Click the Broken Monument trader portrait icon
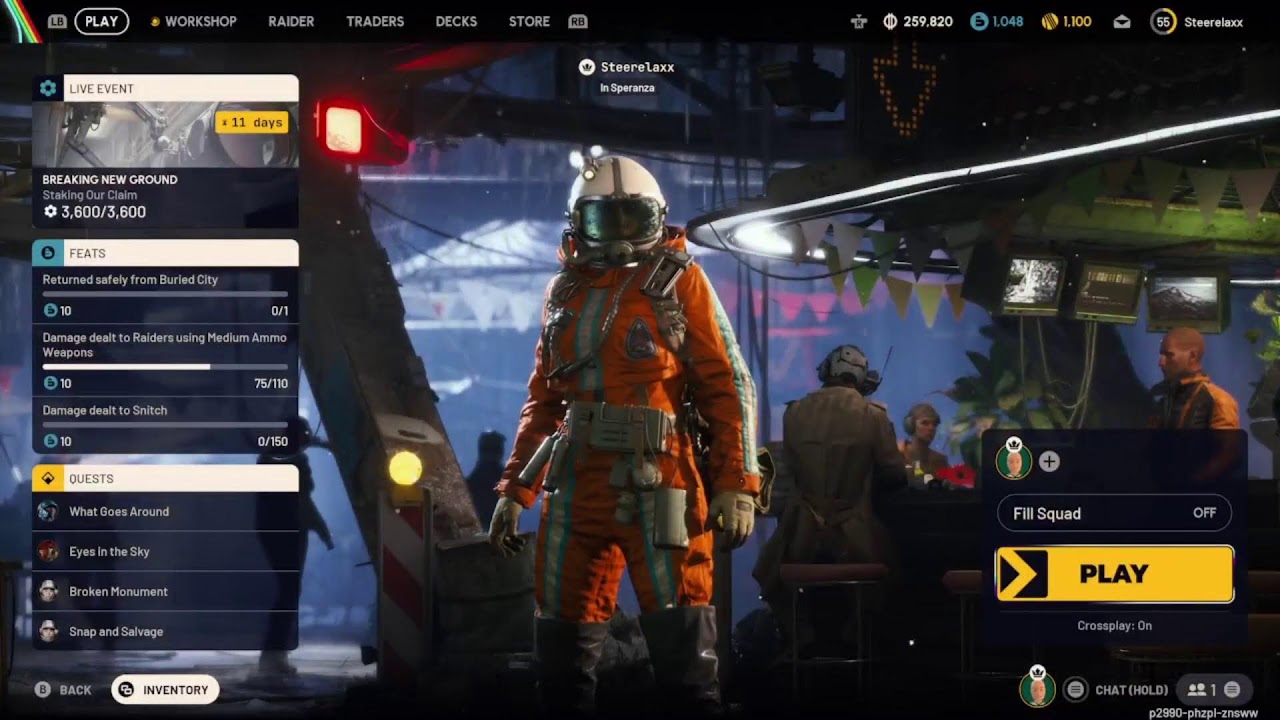 [x=48, y=591]
